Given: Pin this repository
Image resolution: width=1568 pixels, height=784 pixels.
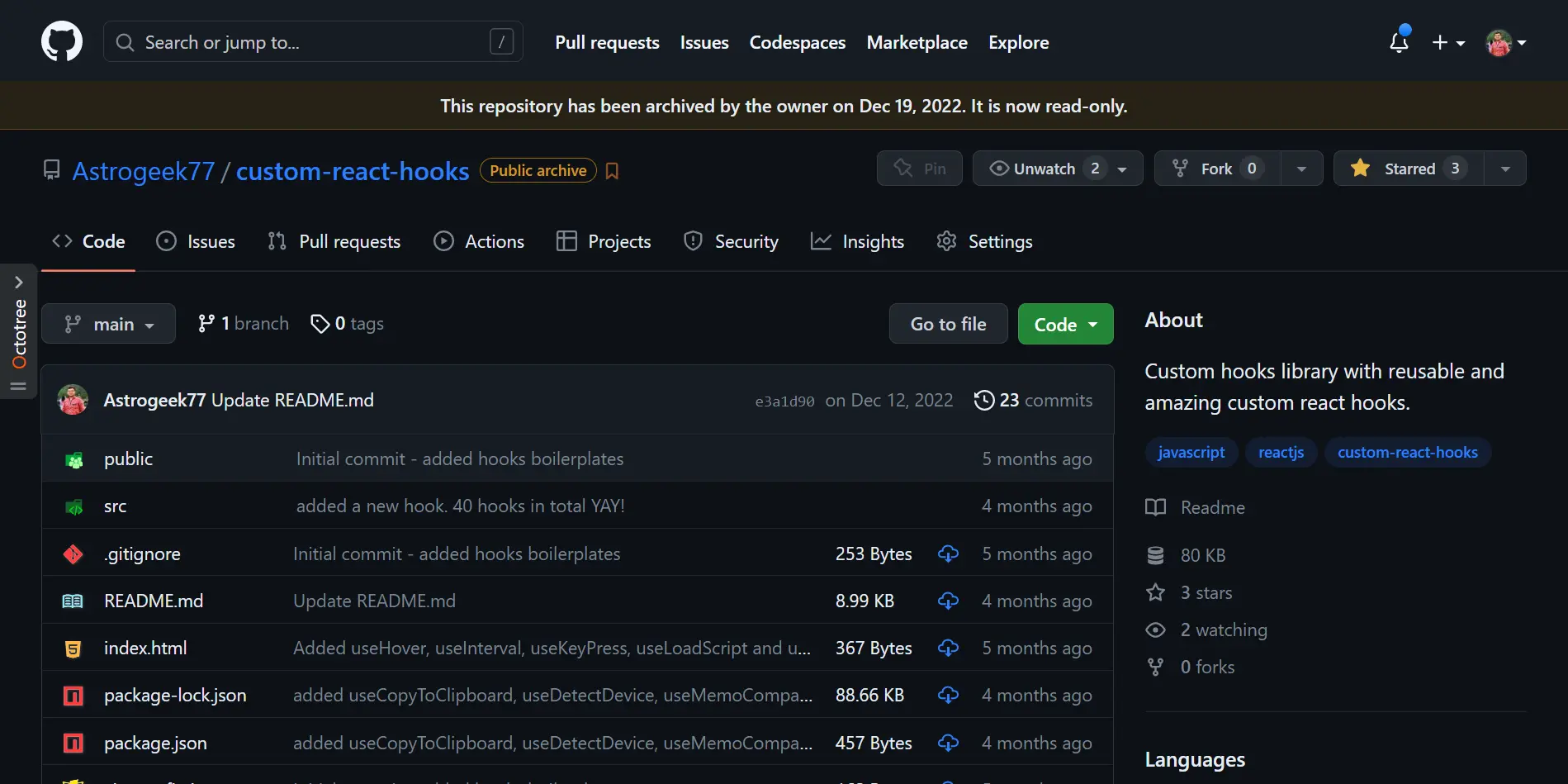Looking at the screenshot, I should [x=919, y=168].
